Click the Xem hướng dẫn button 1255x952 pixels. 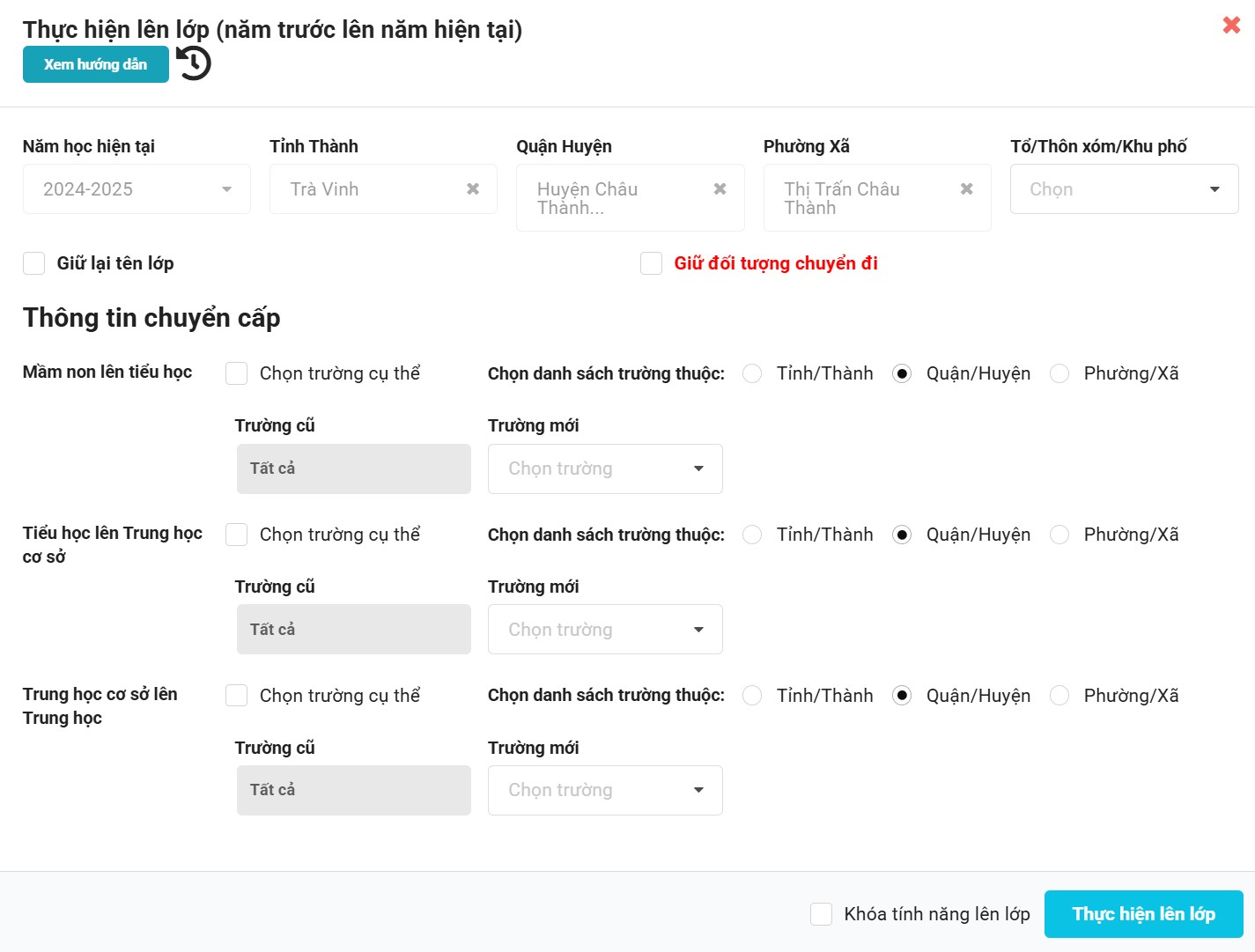pyautogui.click(x=96, y=64)
